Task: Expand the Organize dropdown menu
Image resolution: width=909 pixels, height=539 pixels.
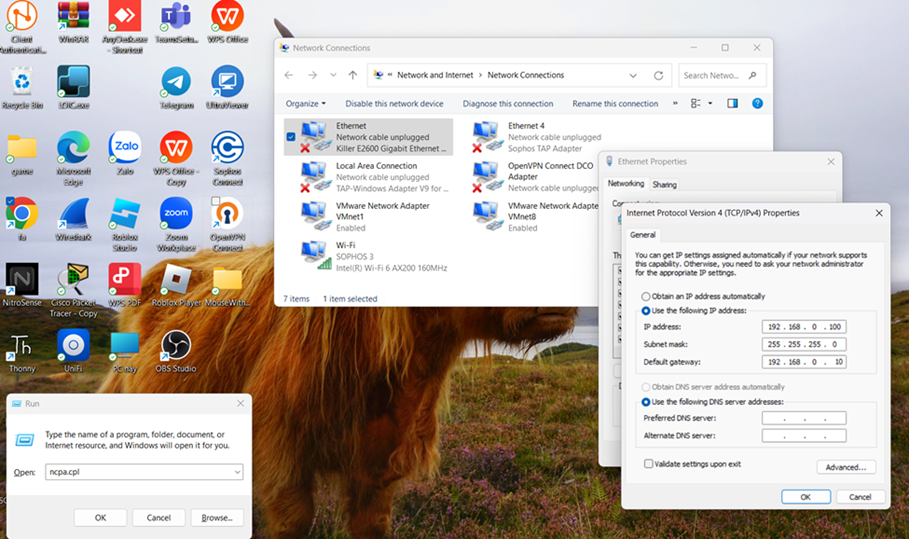Action: (305, 103)
